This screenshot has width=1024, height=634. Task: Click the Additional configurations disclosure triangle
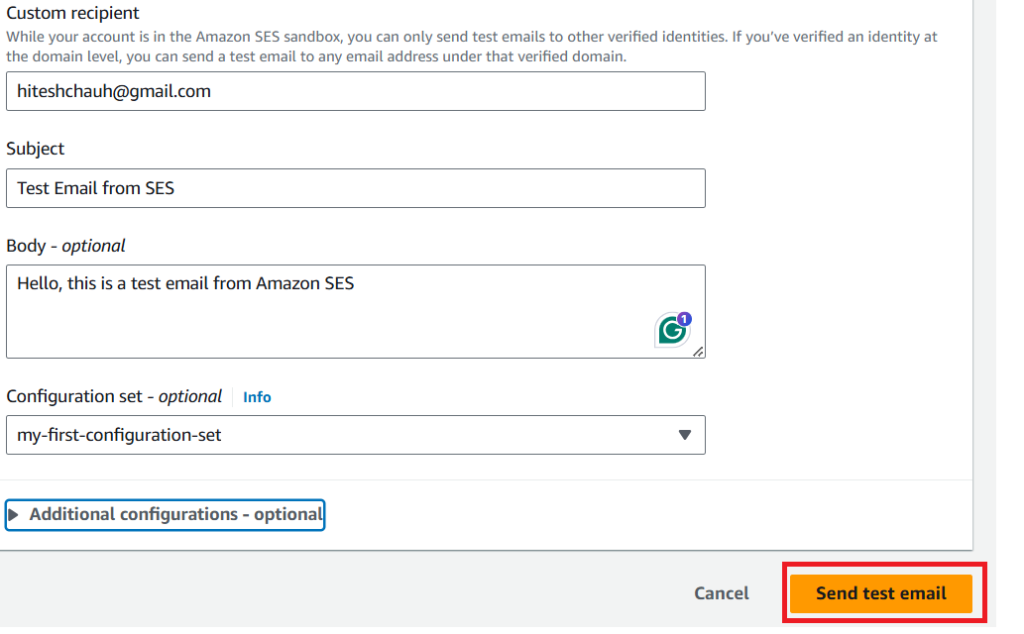click(14, 515)
